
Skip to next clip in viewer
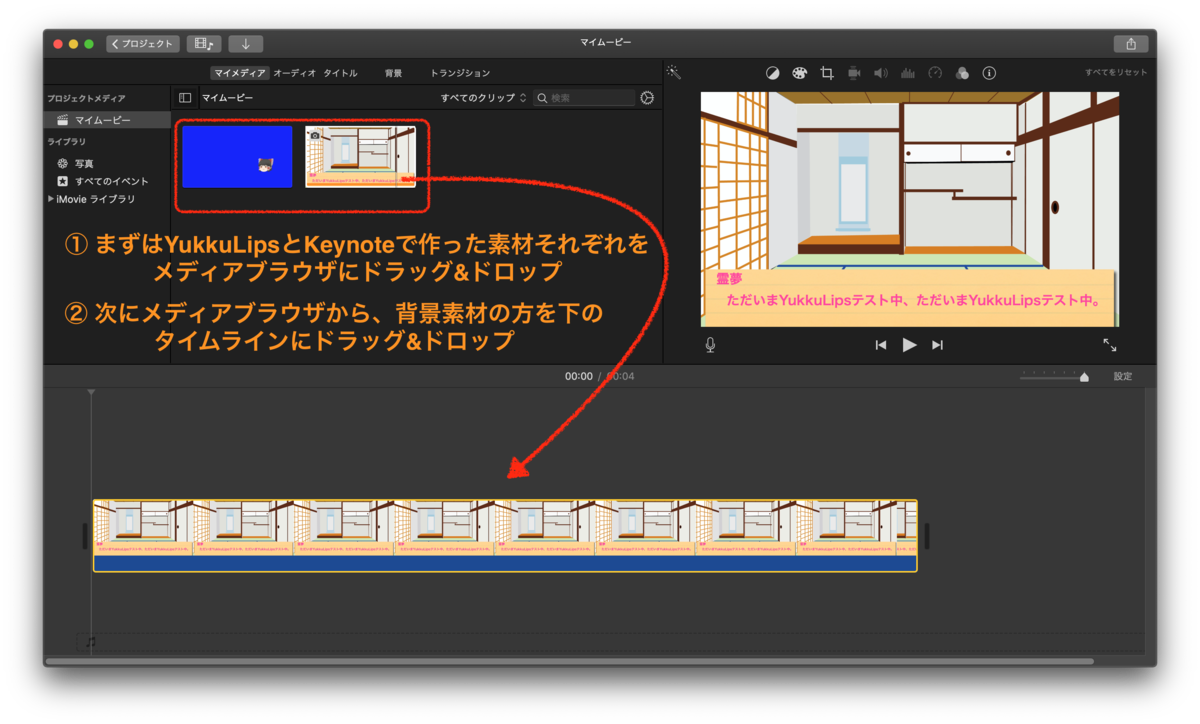tap(937, 345)
